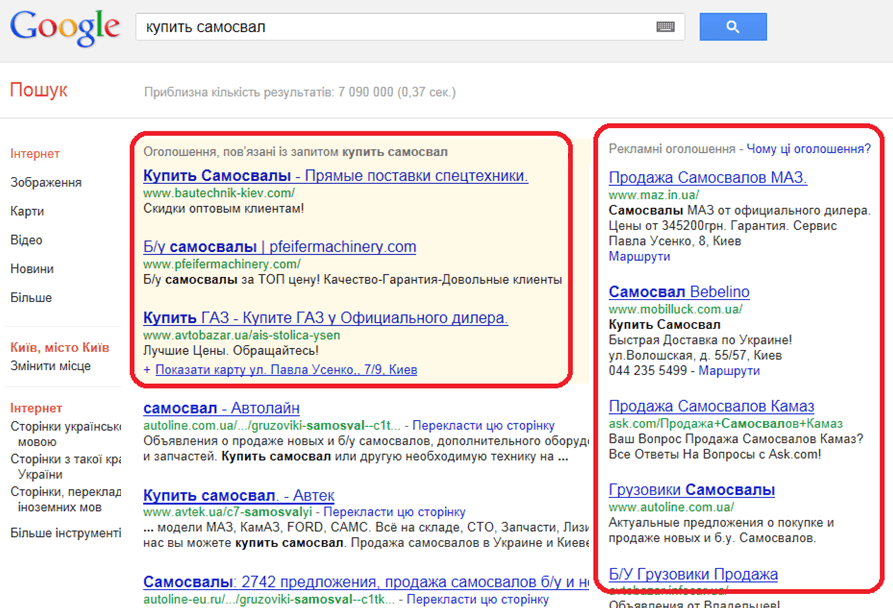Viewport: 893px width, 608px height.
Task: Select the Карти search category
Action: pyautogui.click(x=27, y=211)
